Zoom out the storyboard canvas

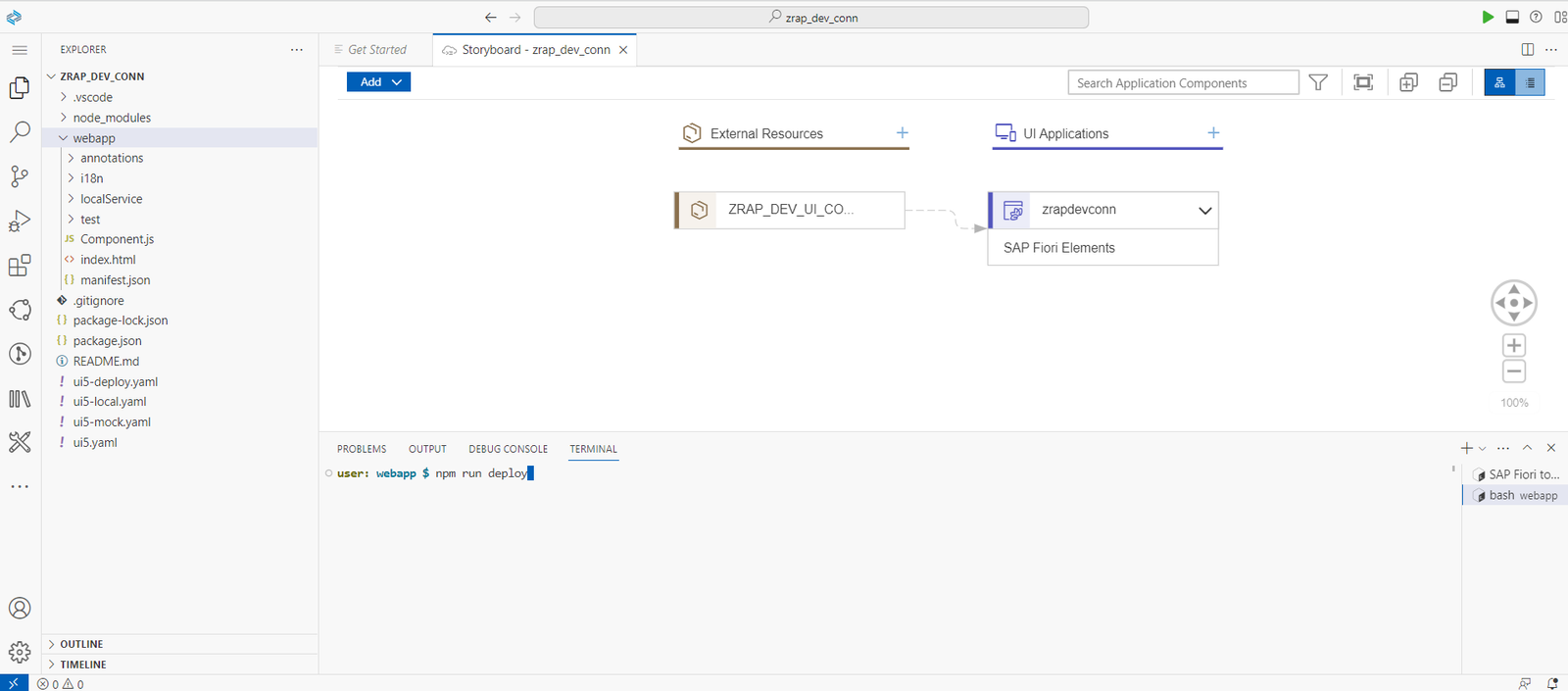(1514, 371)
